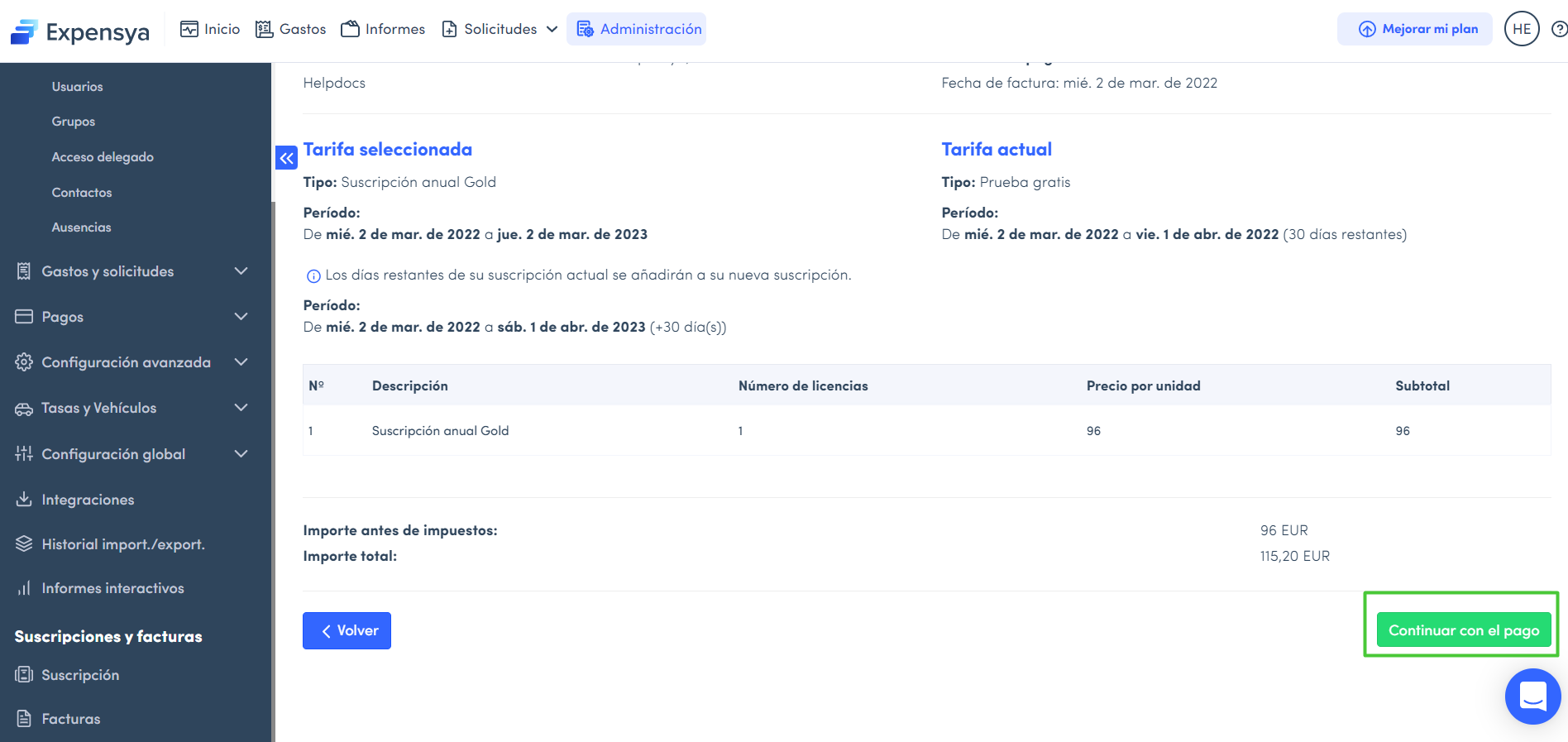Click the Subtotal column header
Screen dimensions: 1568x742
[x=1422, y=385]
